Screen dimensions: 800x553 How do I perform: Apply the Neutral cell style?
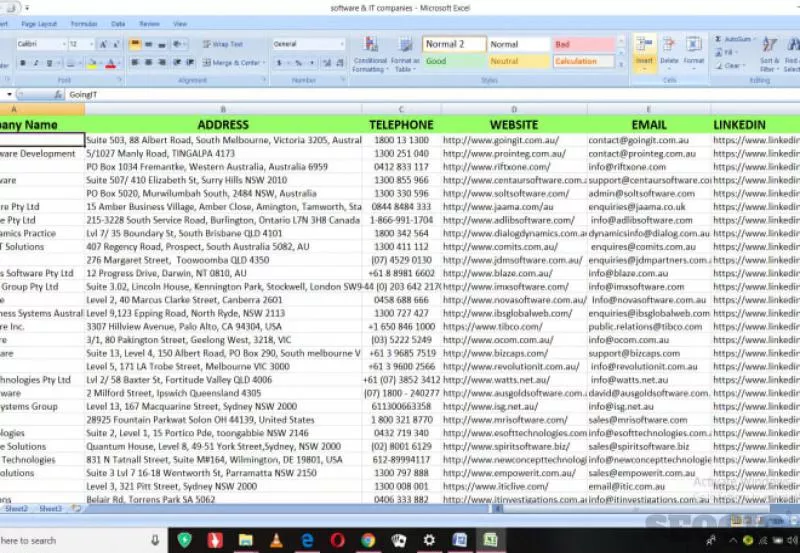519,61
